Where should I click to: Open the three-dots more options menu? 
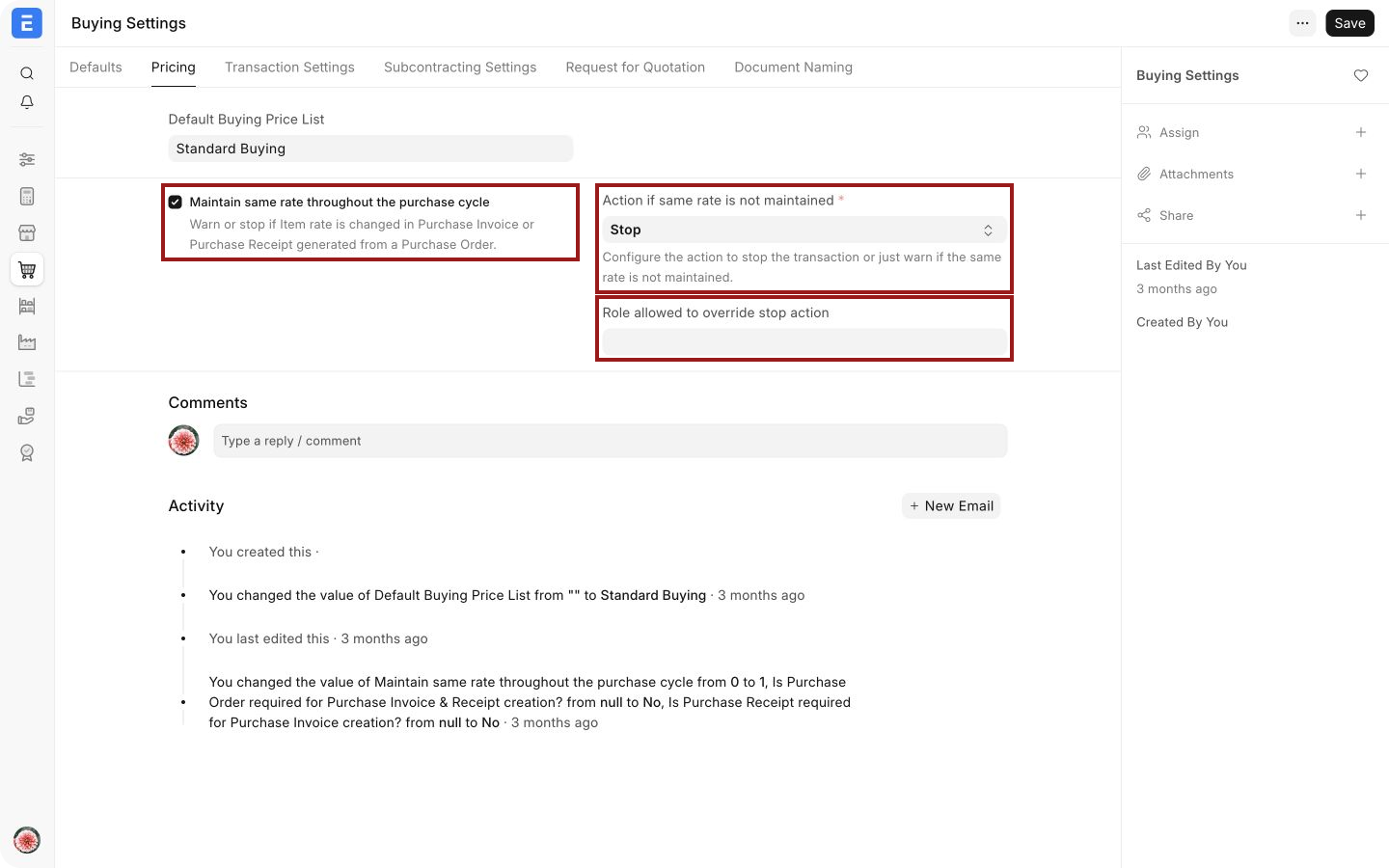tap(1303, 23)
